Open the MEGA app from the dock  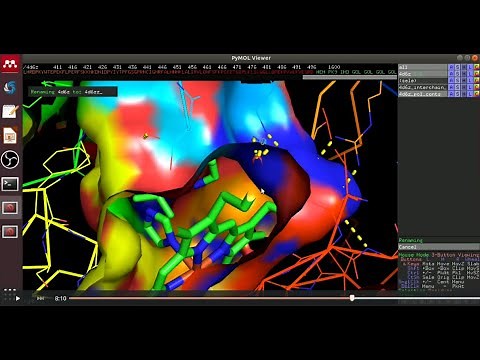pos(10,64)
